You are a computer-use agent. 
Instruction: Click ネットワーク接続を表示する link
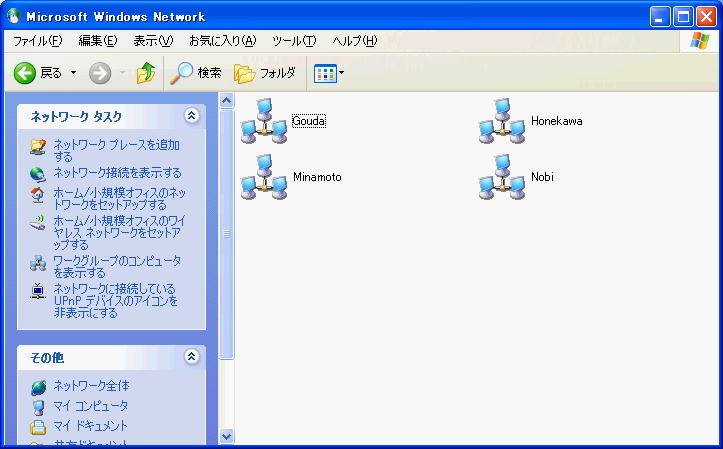(x=117, y=173)
